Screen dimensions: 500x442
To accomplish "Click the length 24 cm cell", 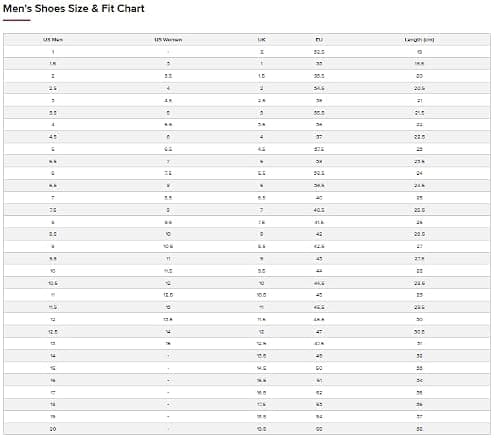I will [419, 173].
